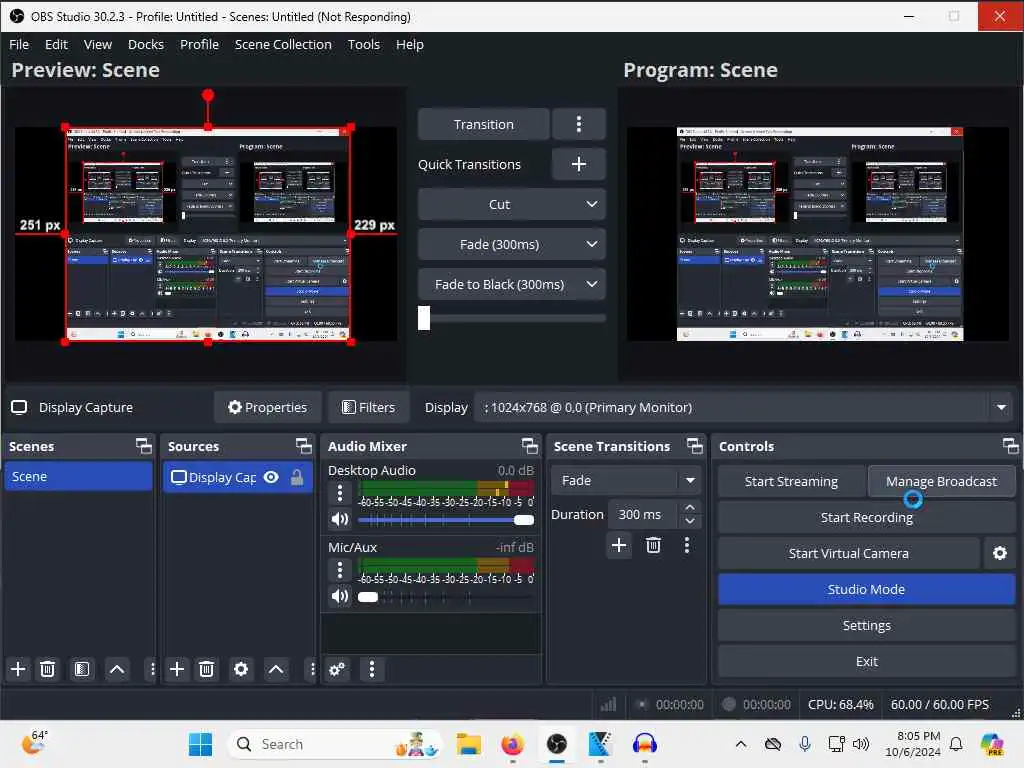The image size is (1024, 768).
Task: Open source Filters button
Action: click(369, 408)
